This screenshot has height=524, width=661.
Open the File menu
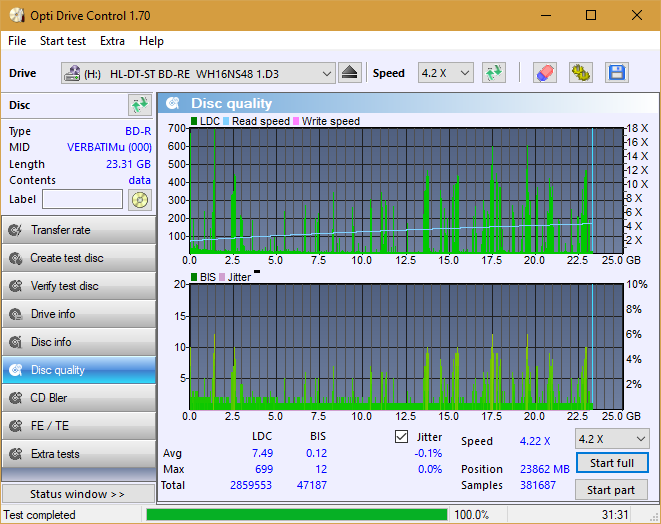(17, 41)
